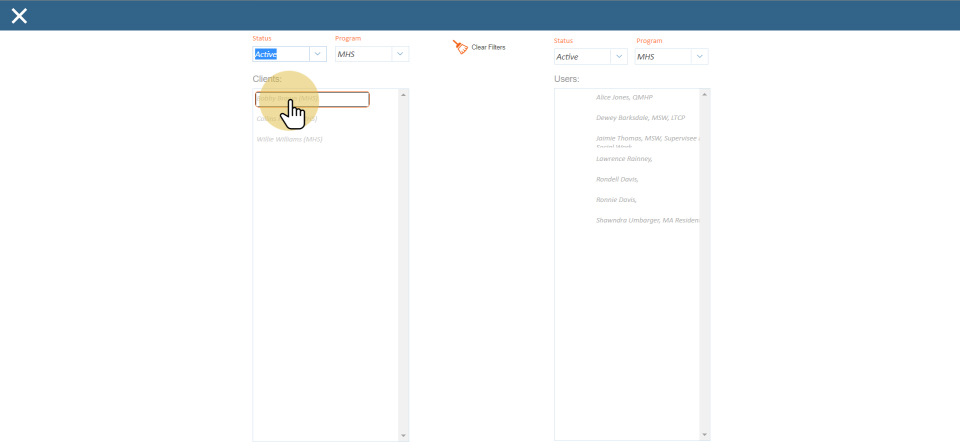
Task: Click the Clear Filters text button
Action: (x=488, y=47)
